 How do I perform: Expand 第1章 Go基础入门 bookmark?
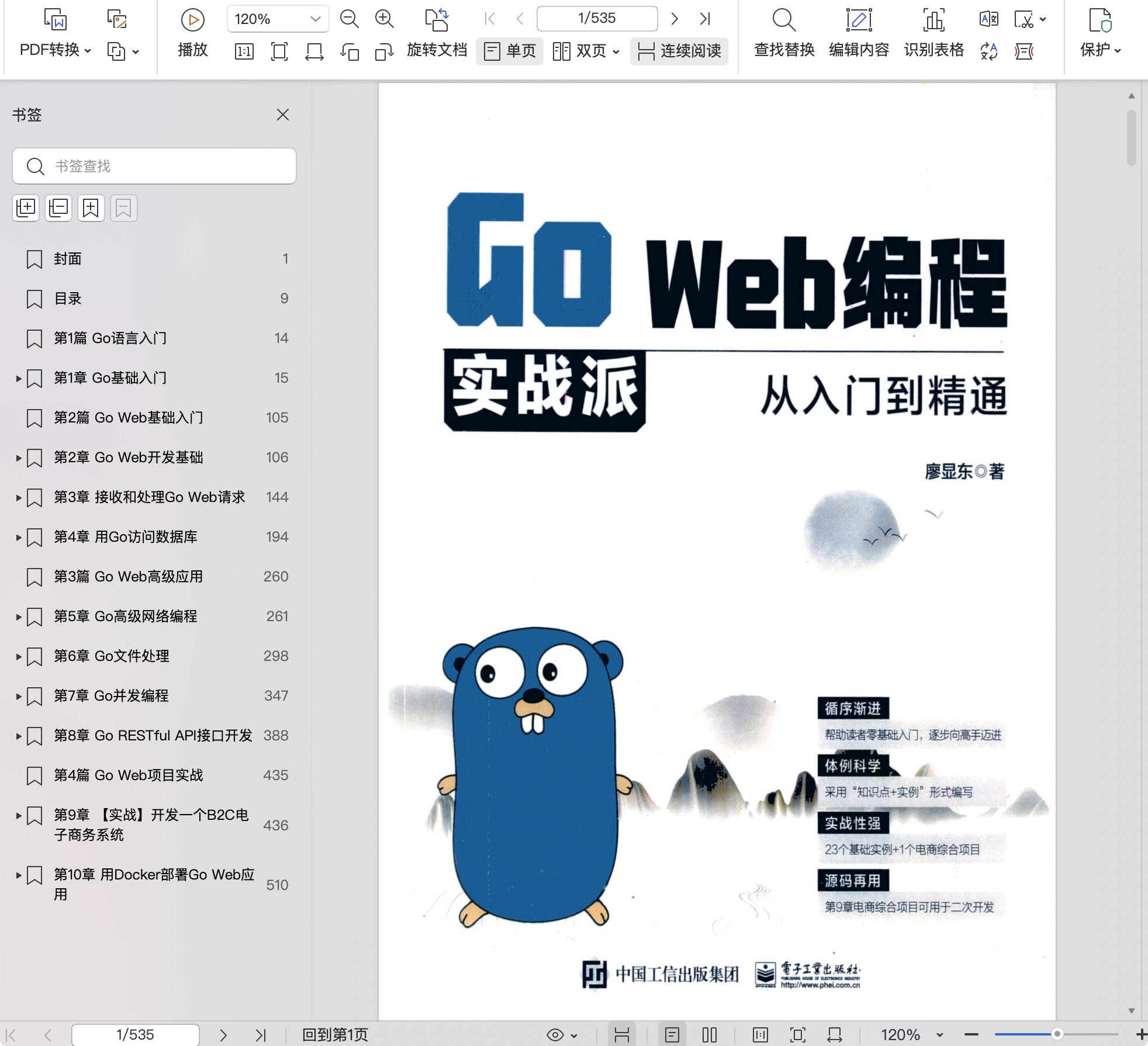[19, 378]
